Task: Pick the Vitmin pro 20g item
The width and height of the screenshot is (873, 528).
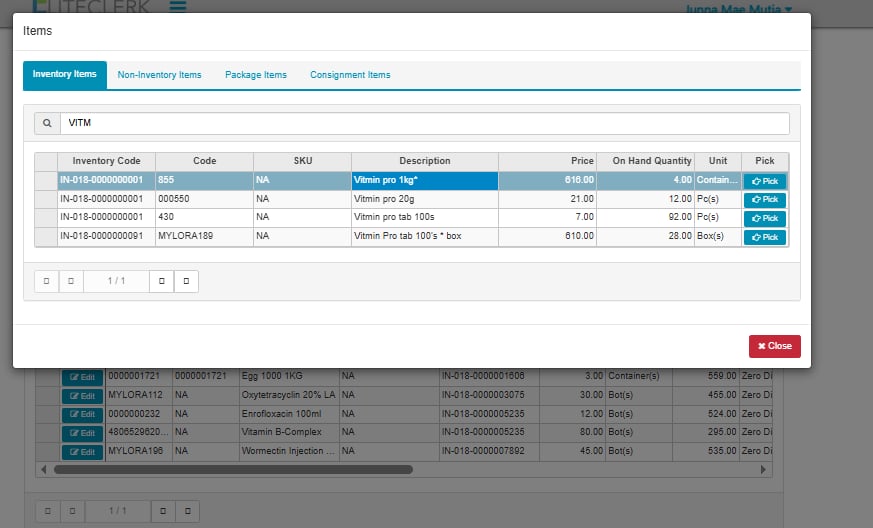Action: pos(764,199)
